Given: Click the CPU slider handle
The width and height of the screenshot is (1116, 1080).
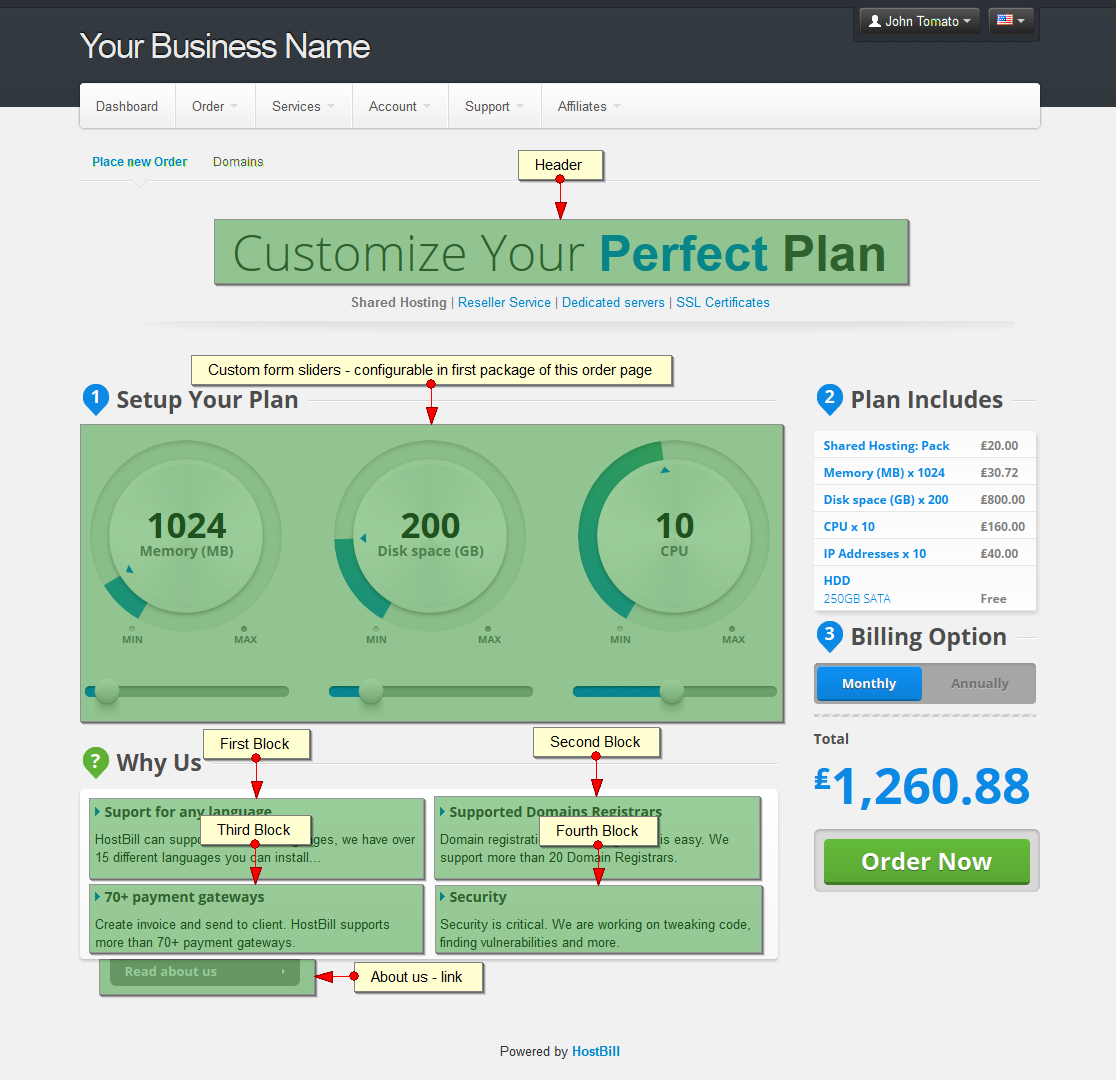Looking at the screenshot, I should (671, 691).
